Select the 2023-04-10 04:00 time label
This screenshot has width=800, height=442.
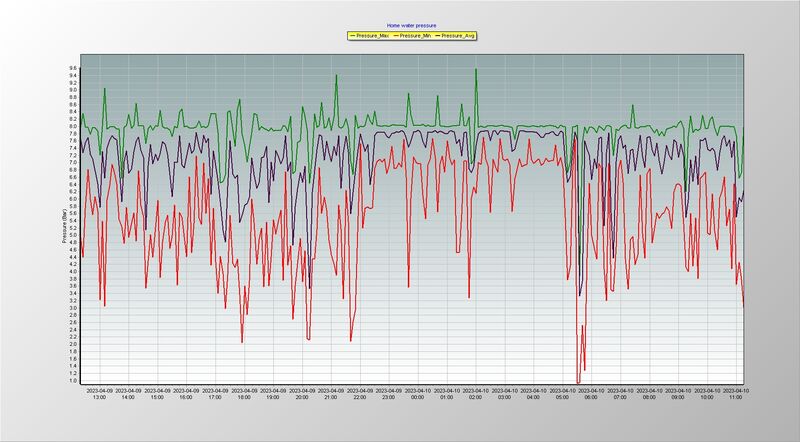[534, 394]
